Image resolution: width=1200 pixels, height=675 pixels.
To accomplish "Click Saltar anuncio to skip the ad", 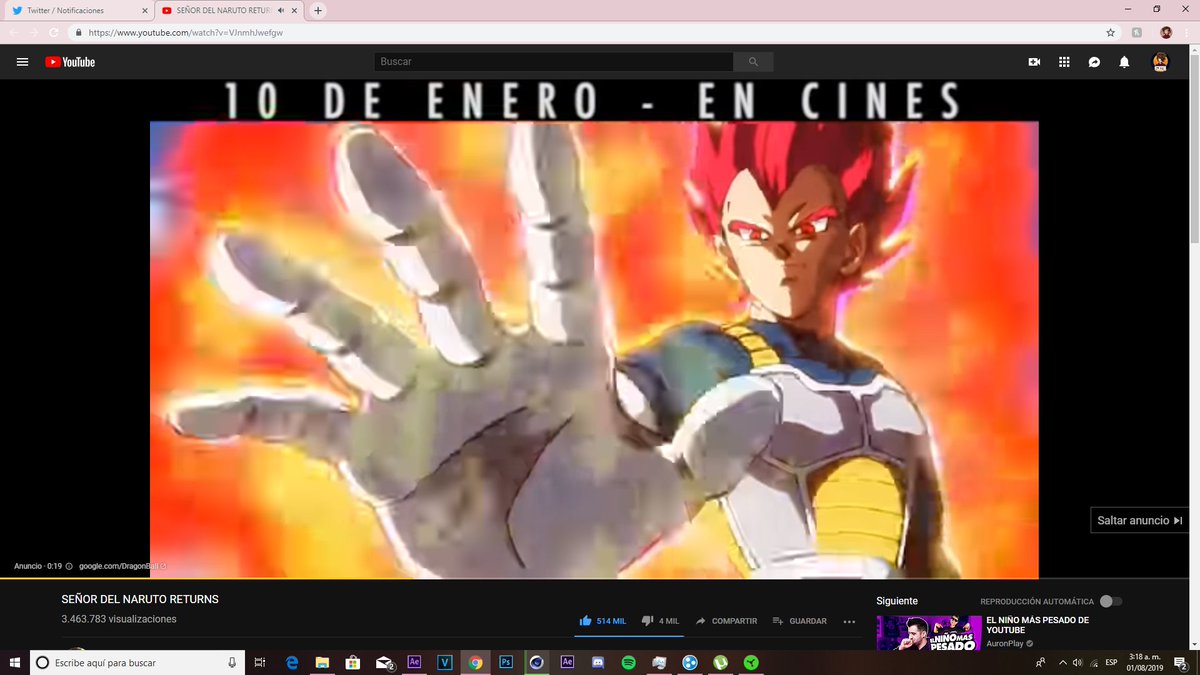I will [x=1140, y=520].
